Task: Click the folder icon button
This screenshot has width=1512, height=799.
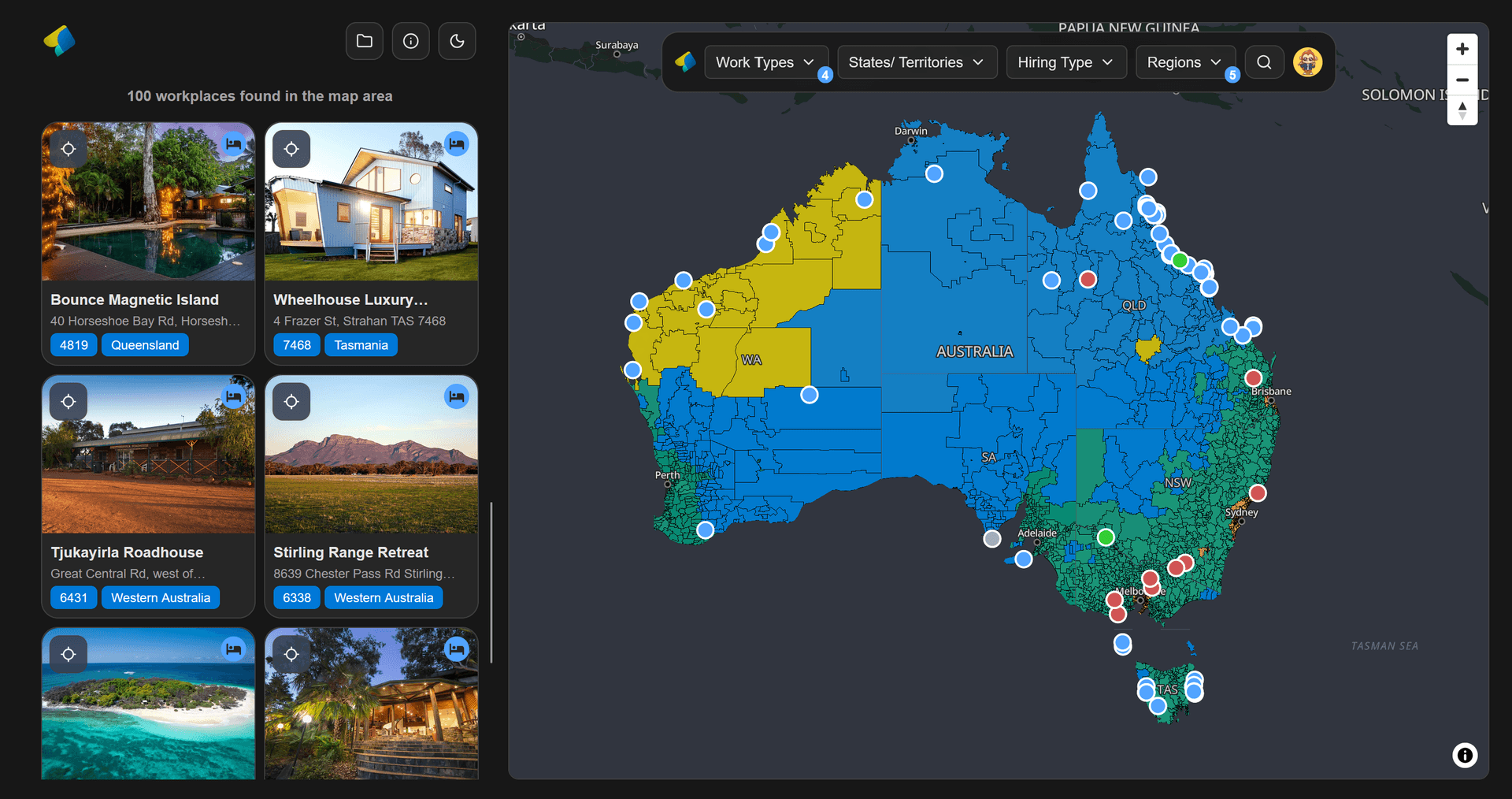Action: click(364, 41)
